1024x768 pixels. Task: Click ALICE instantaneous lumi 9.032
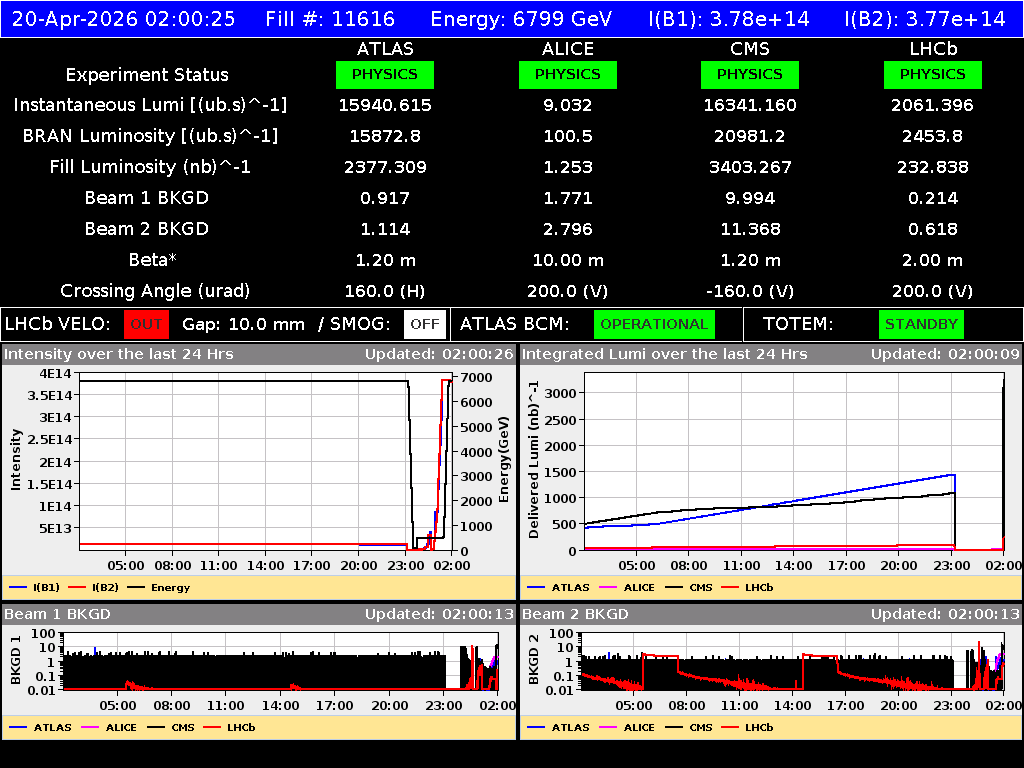[568, 105]
